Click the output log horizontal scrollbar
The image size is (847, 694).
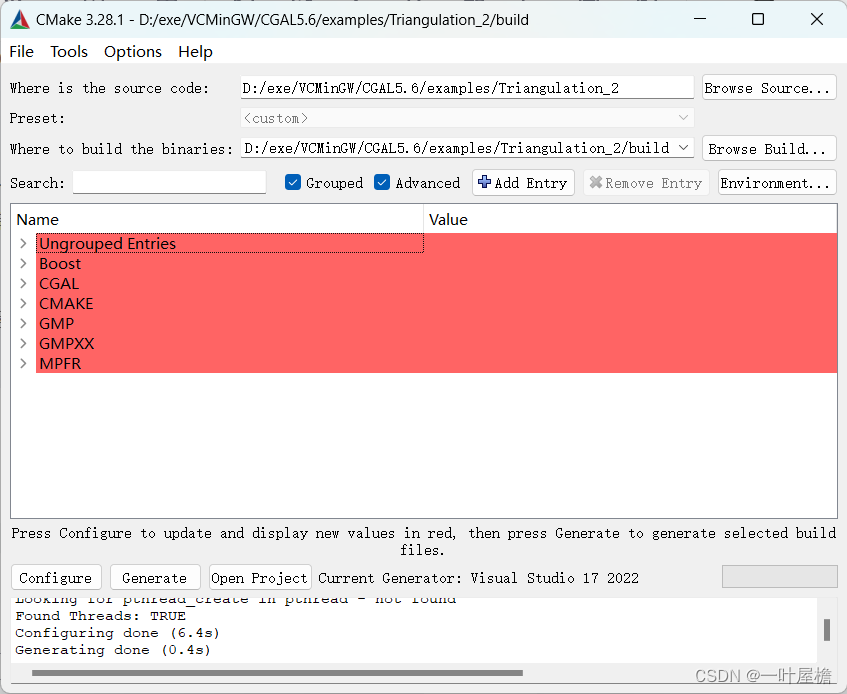[x=277, y=673]
